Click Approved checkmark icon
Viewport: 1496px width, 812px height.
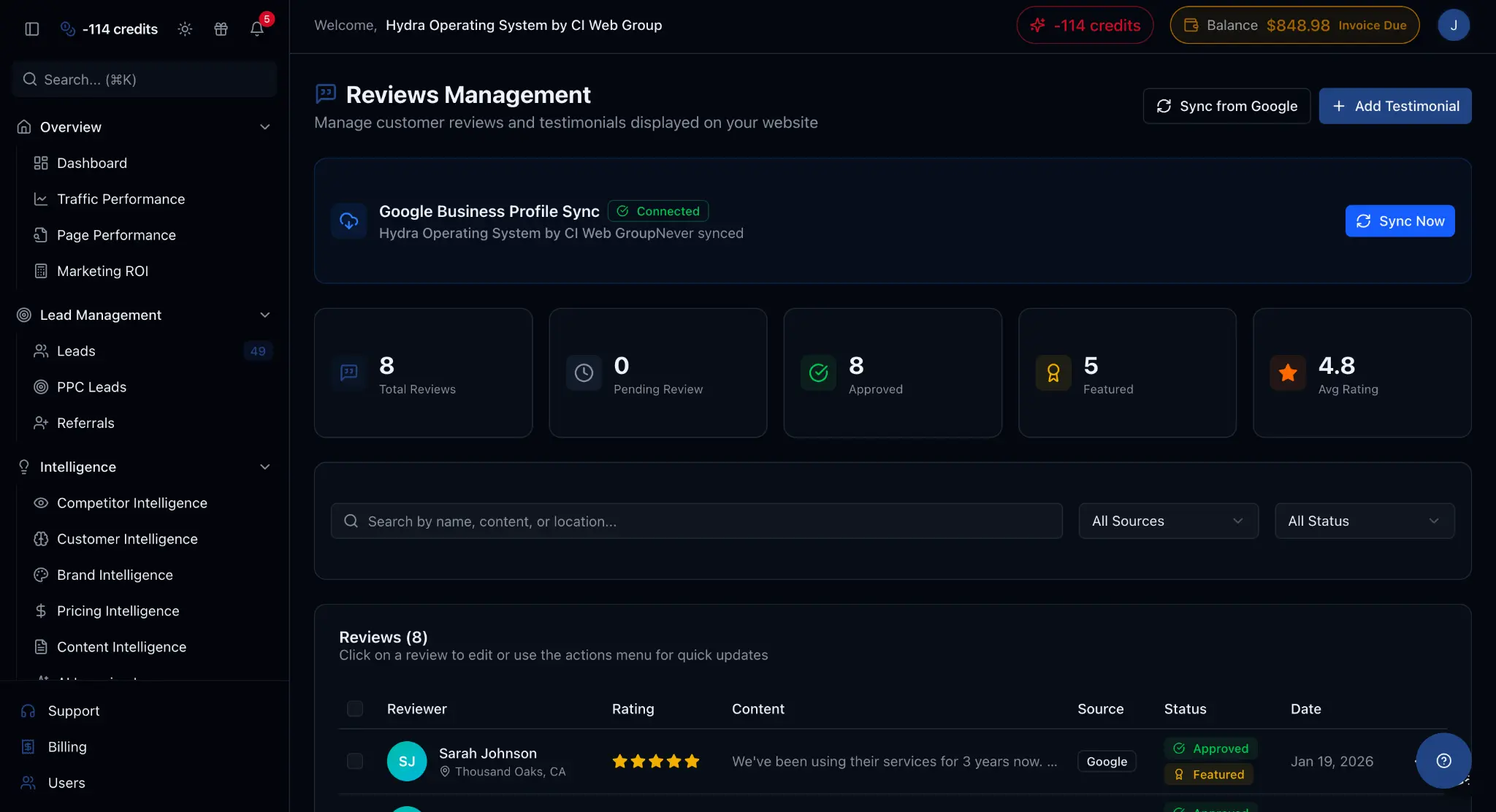coord(819,373)
